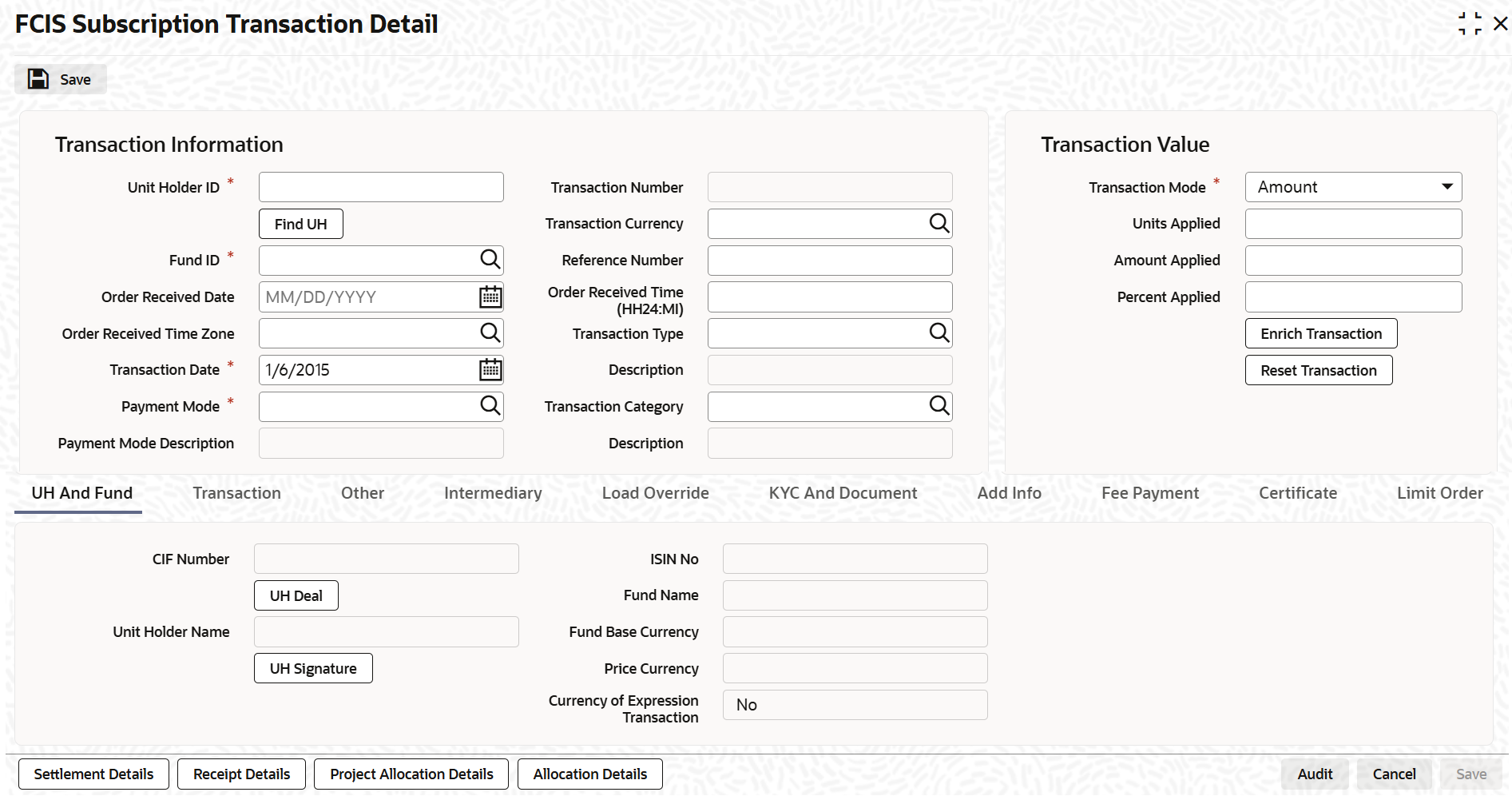Open Transaction Currency search lookup
The image size is (1512, 796).
coord(939,223)
